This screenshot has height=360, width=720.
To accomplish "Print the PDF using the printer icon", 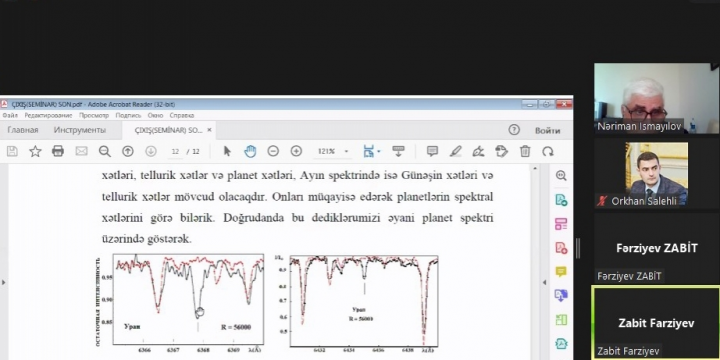I will (58, 151).
